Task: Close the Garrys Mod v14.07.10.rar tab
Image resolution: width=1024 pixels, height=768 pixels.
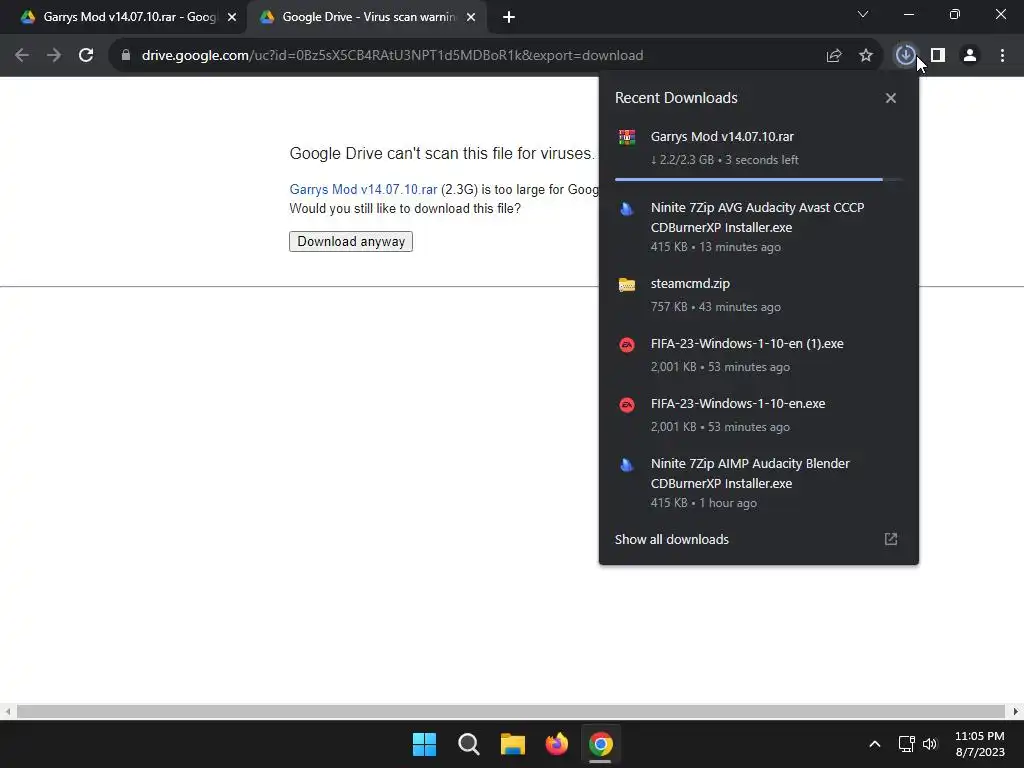Action: [232, 18]
